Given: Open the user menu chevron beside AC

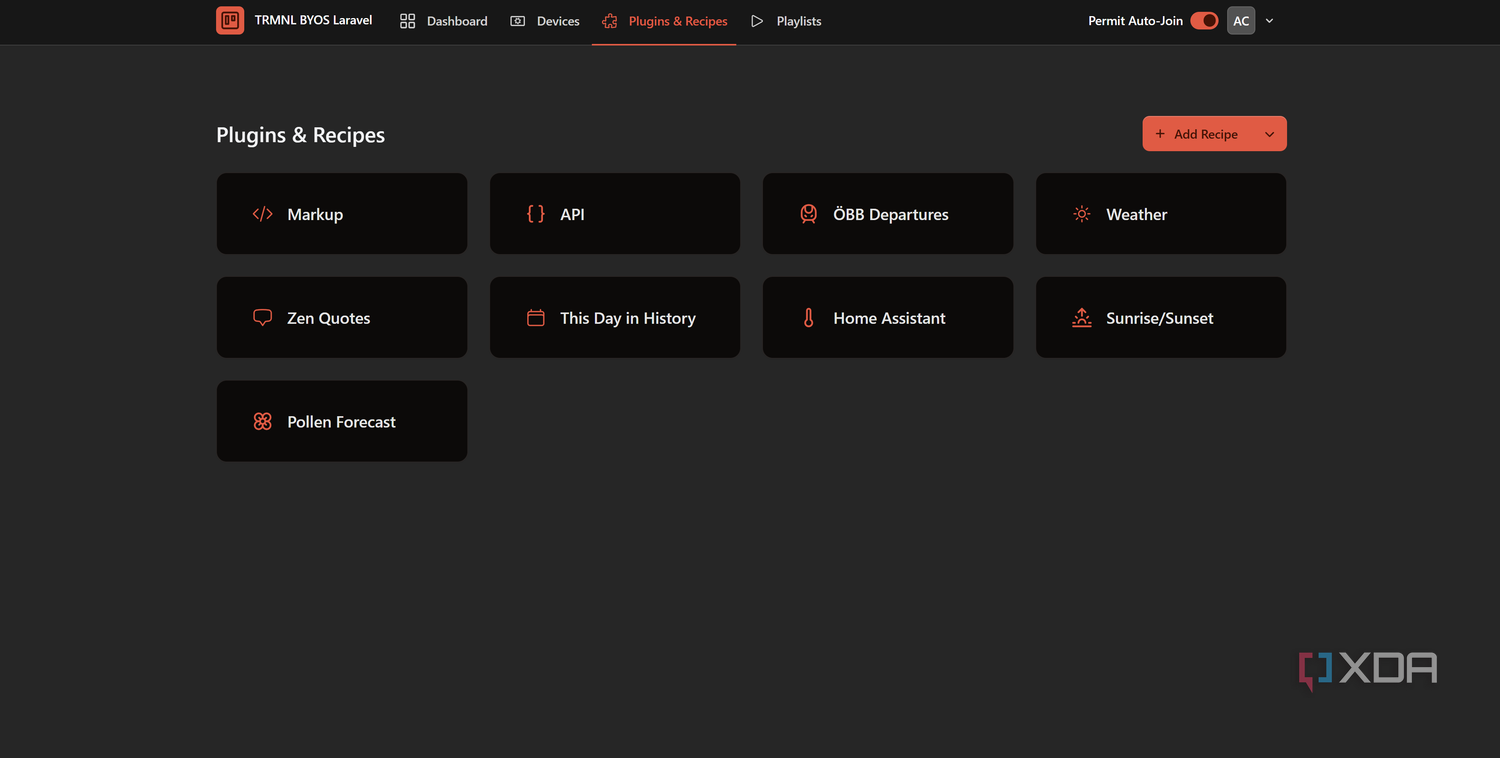Looking at the screenshot, I should [1270, 21].
